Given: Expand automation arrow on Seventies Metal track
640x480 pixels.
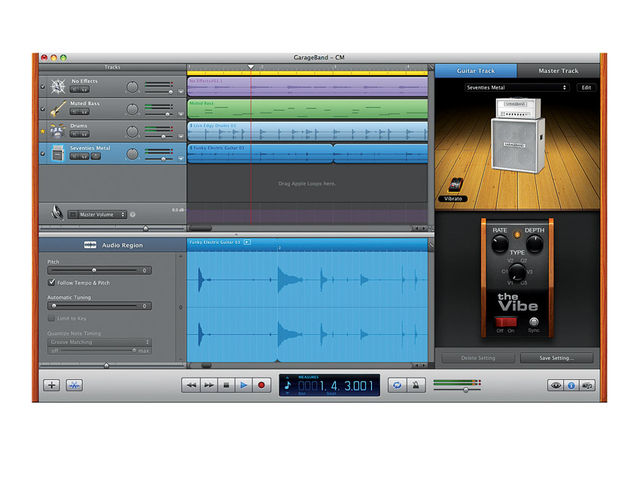Looking at the screenshot, I should tap(181, 159).
